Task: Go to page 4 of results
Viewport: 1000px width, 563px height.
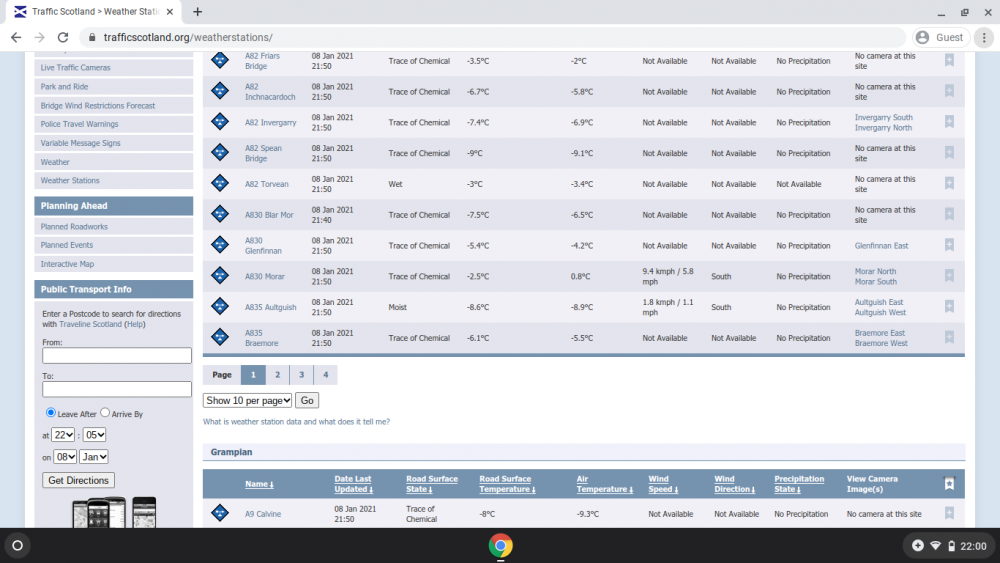Action: (x=325, y=375)
